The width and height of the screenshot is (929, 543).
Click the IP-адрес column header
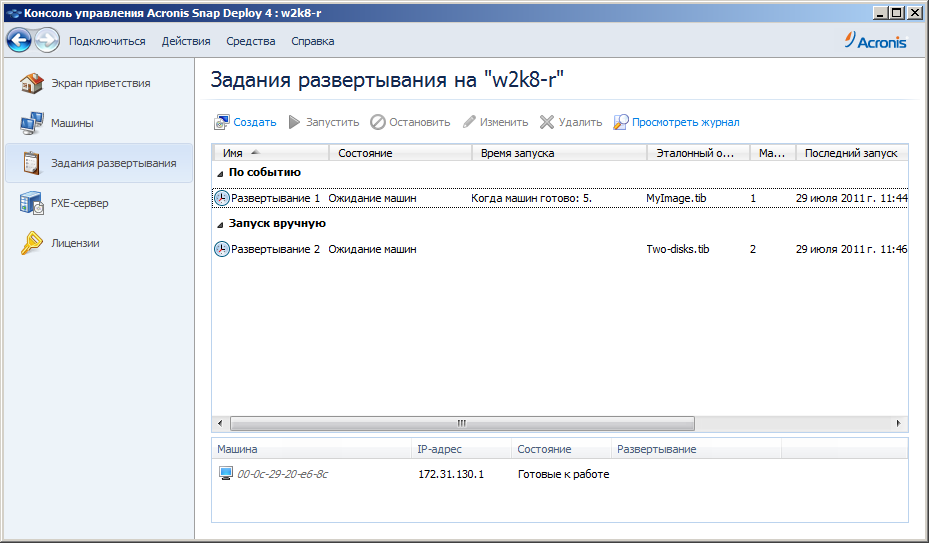462,449
